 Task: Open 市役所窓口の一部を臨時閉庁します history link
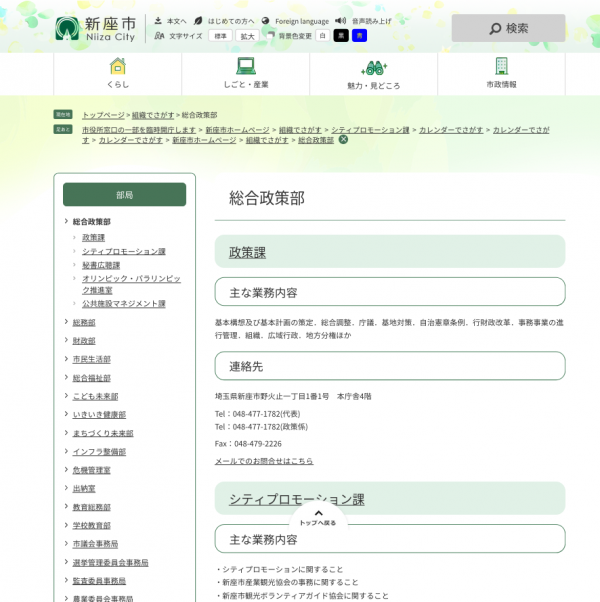coord(139,130)
